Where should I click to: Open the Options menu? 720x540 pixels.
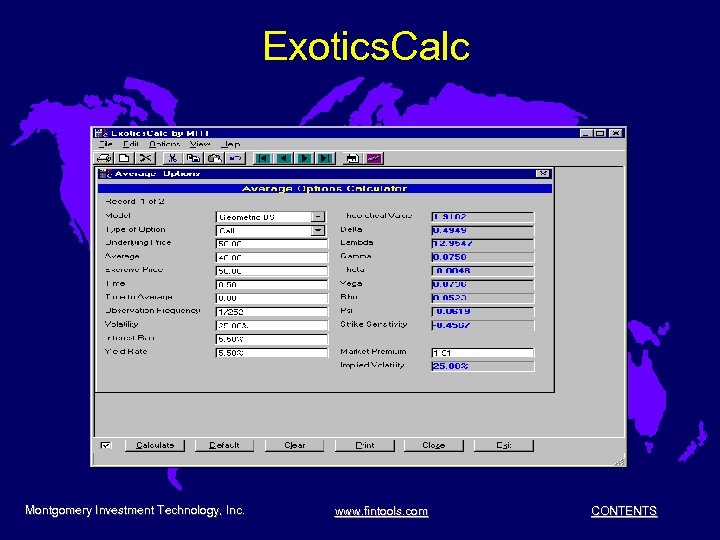[164, 144]
